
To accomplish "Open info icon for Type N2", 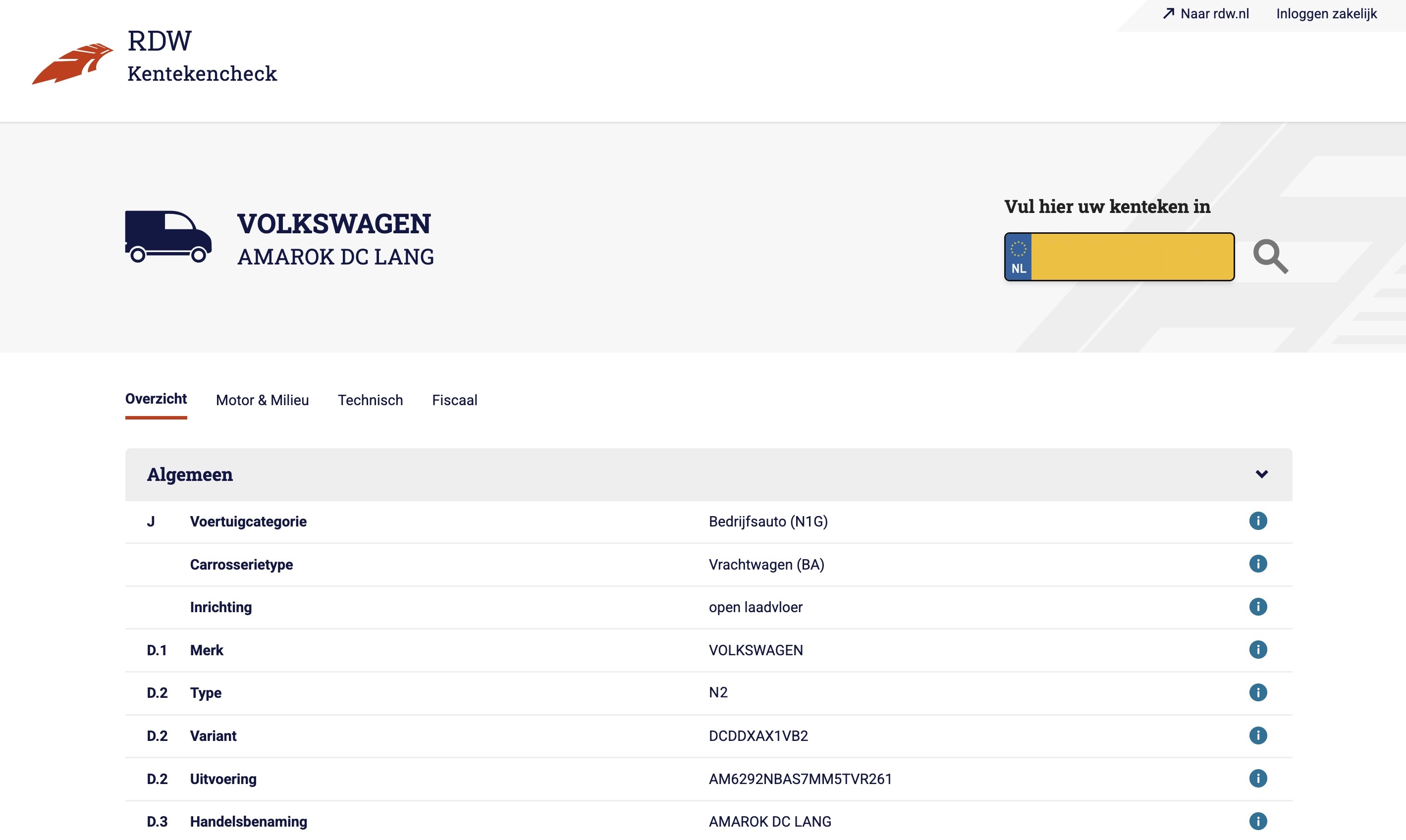I will (x=1258, y=692).
